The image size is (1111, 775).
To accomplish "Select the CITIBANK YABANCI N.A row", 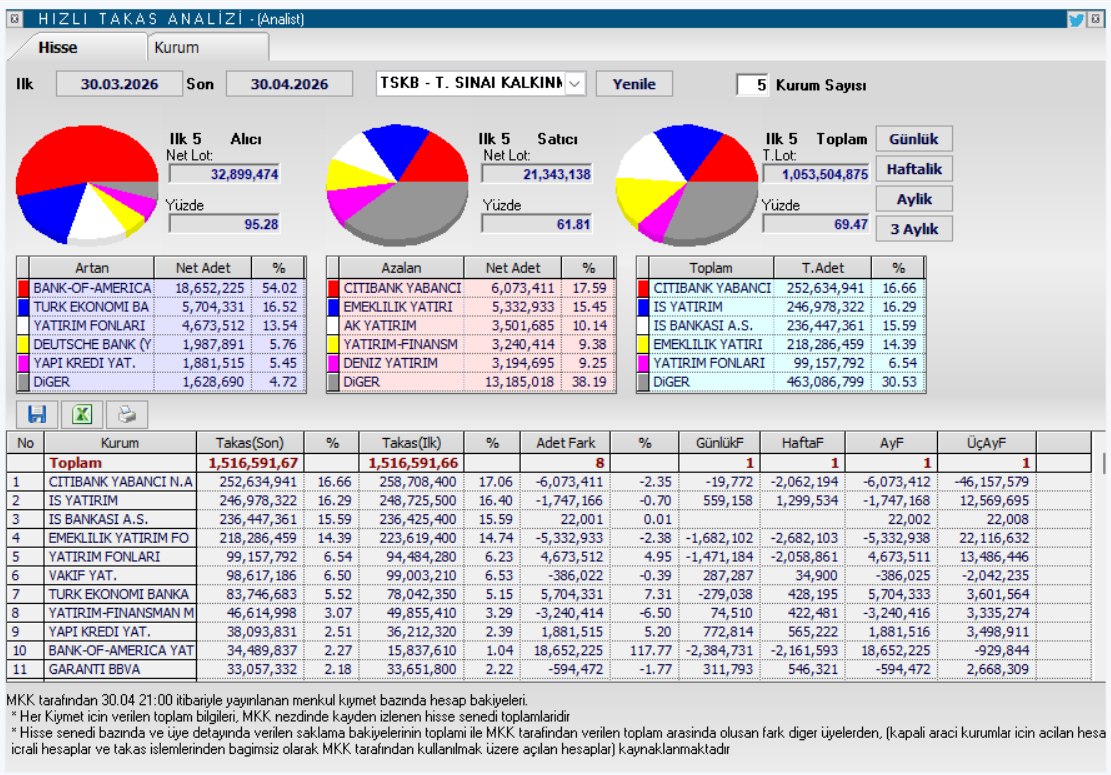I will pyautogui.click(x=549, y=482).
